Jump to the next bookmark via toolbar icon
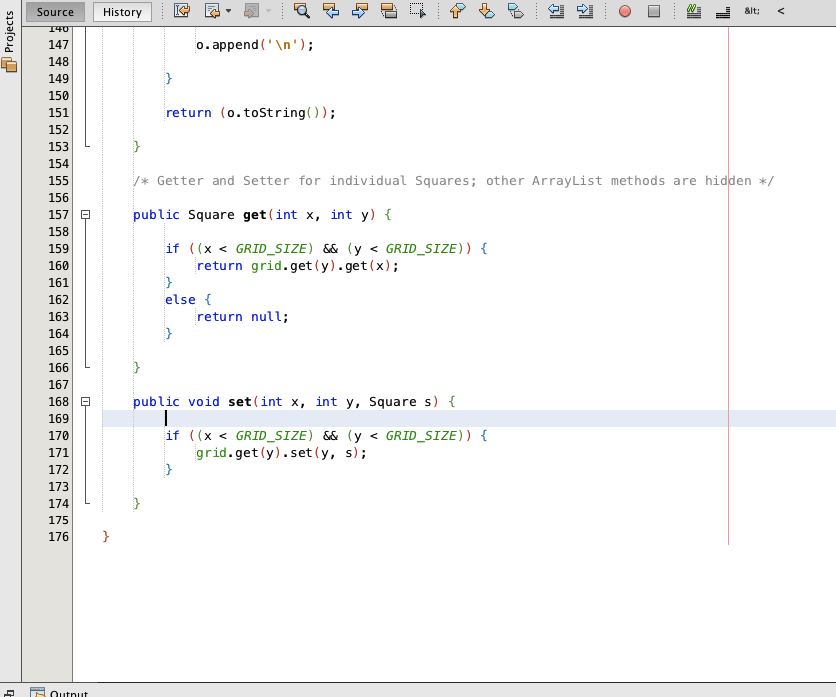This screenshot has width=836, height=697. [x=487, y=11]
